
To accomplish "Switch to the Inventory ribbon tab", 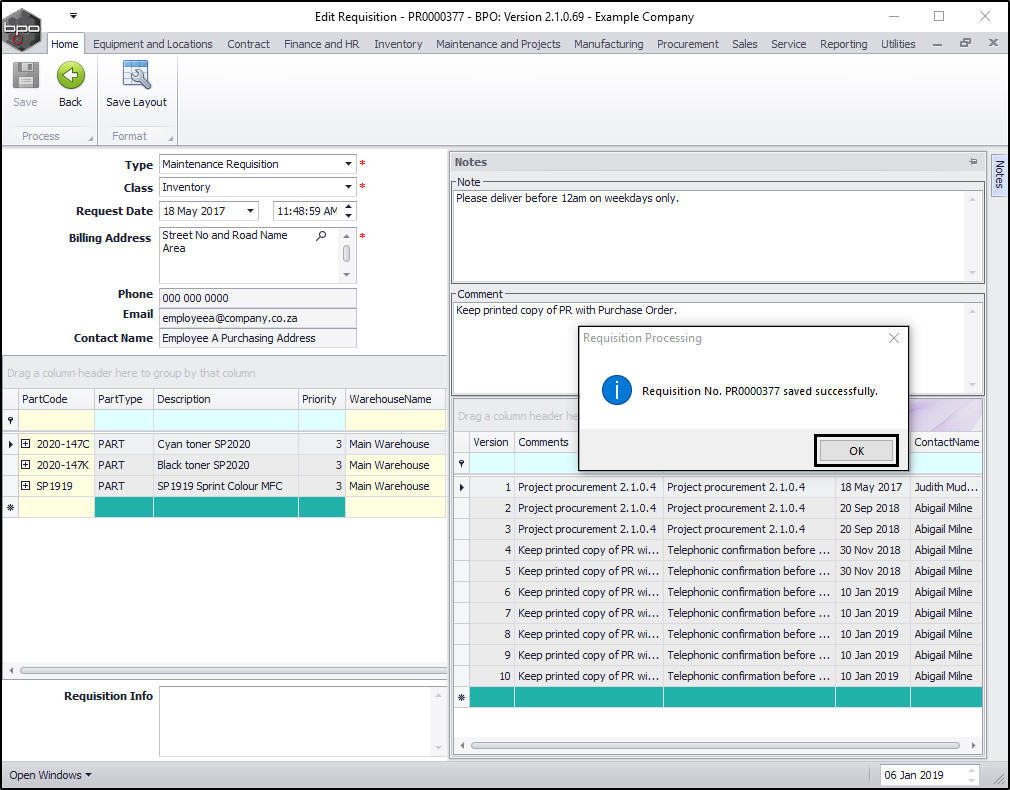I will coord(398,44).
